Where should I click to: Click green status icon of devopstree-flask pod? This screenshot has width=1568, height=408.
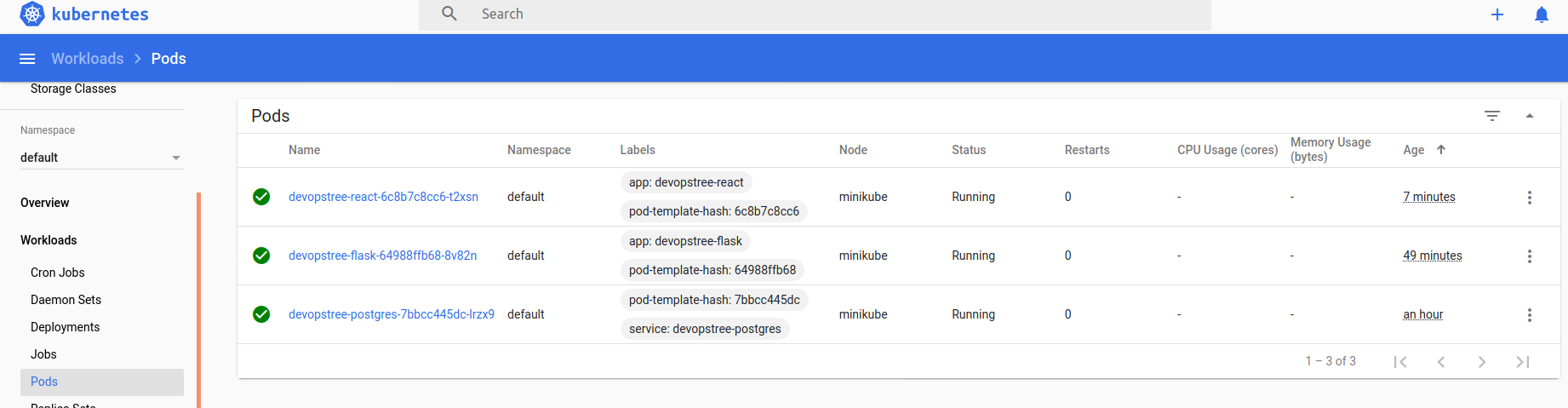coord(261,256)
